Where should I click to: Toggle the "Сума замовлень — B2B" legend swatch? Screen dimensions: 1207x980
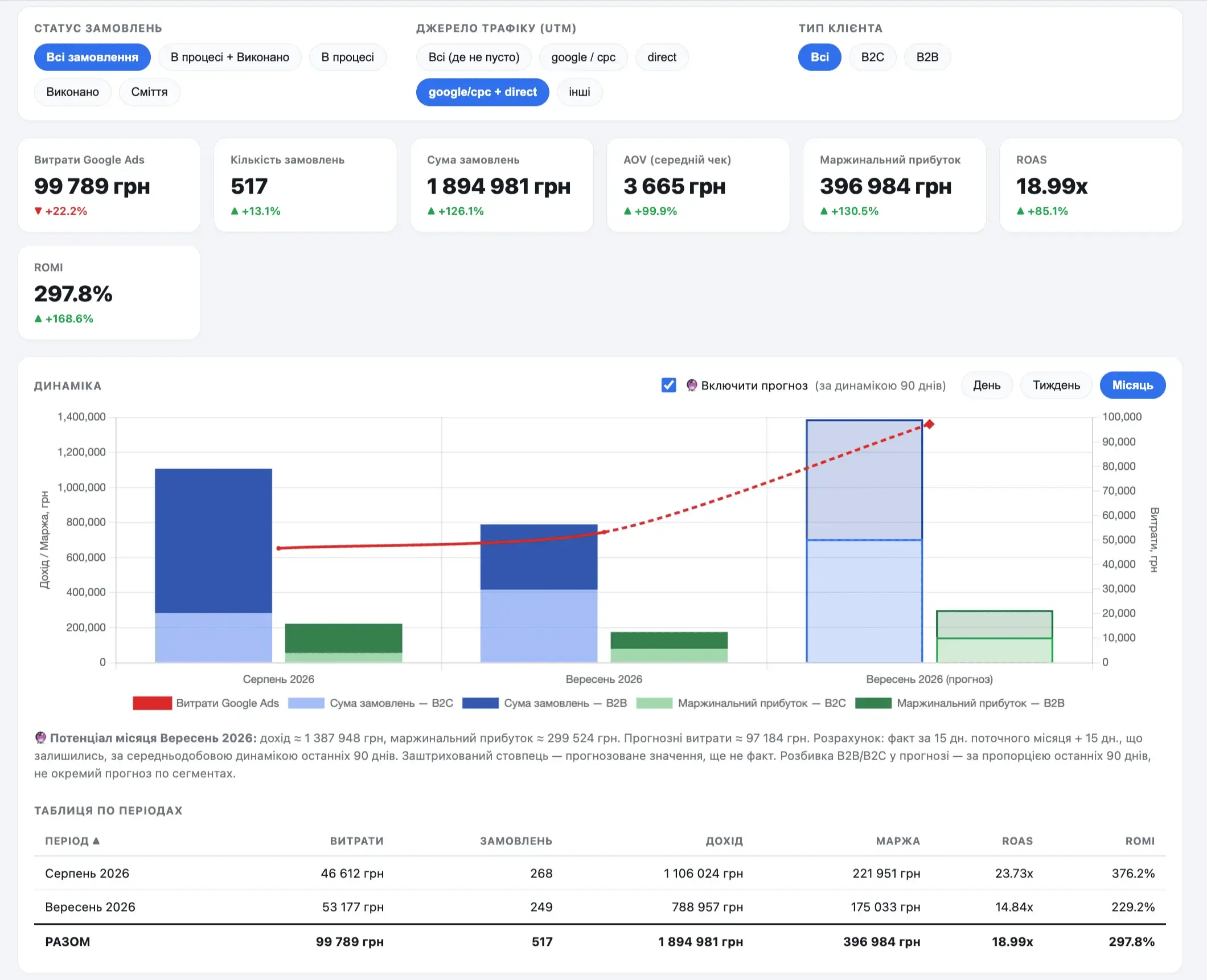[x=481, y=703]
